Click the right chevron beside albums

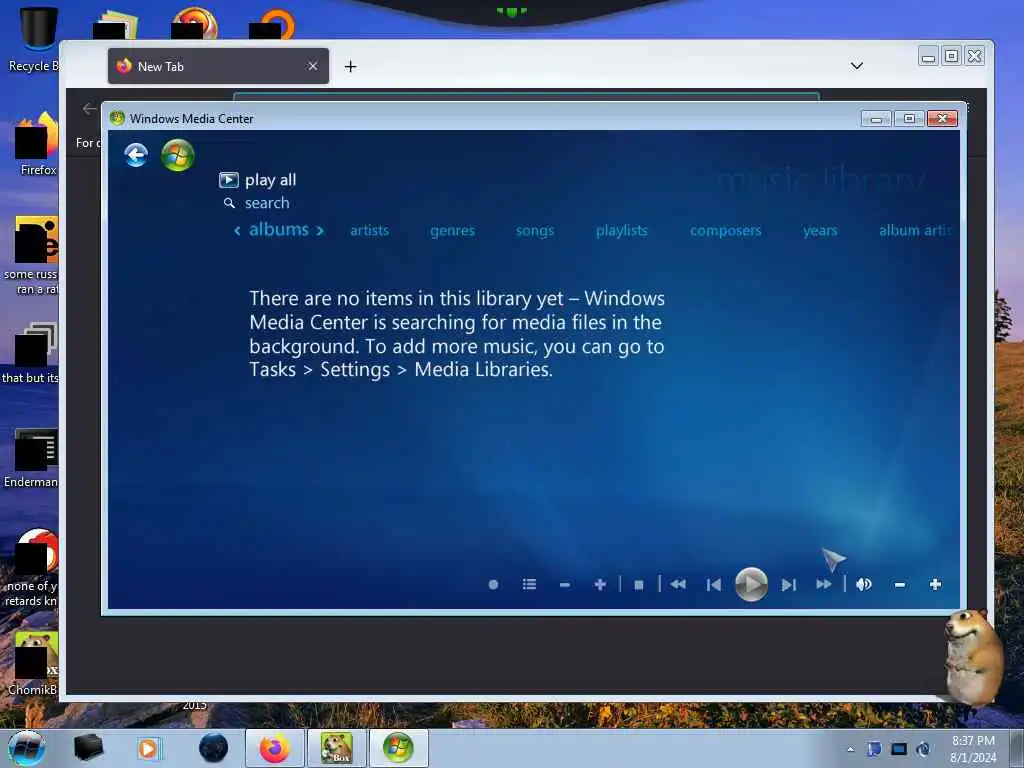[x=320, y=231]
